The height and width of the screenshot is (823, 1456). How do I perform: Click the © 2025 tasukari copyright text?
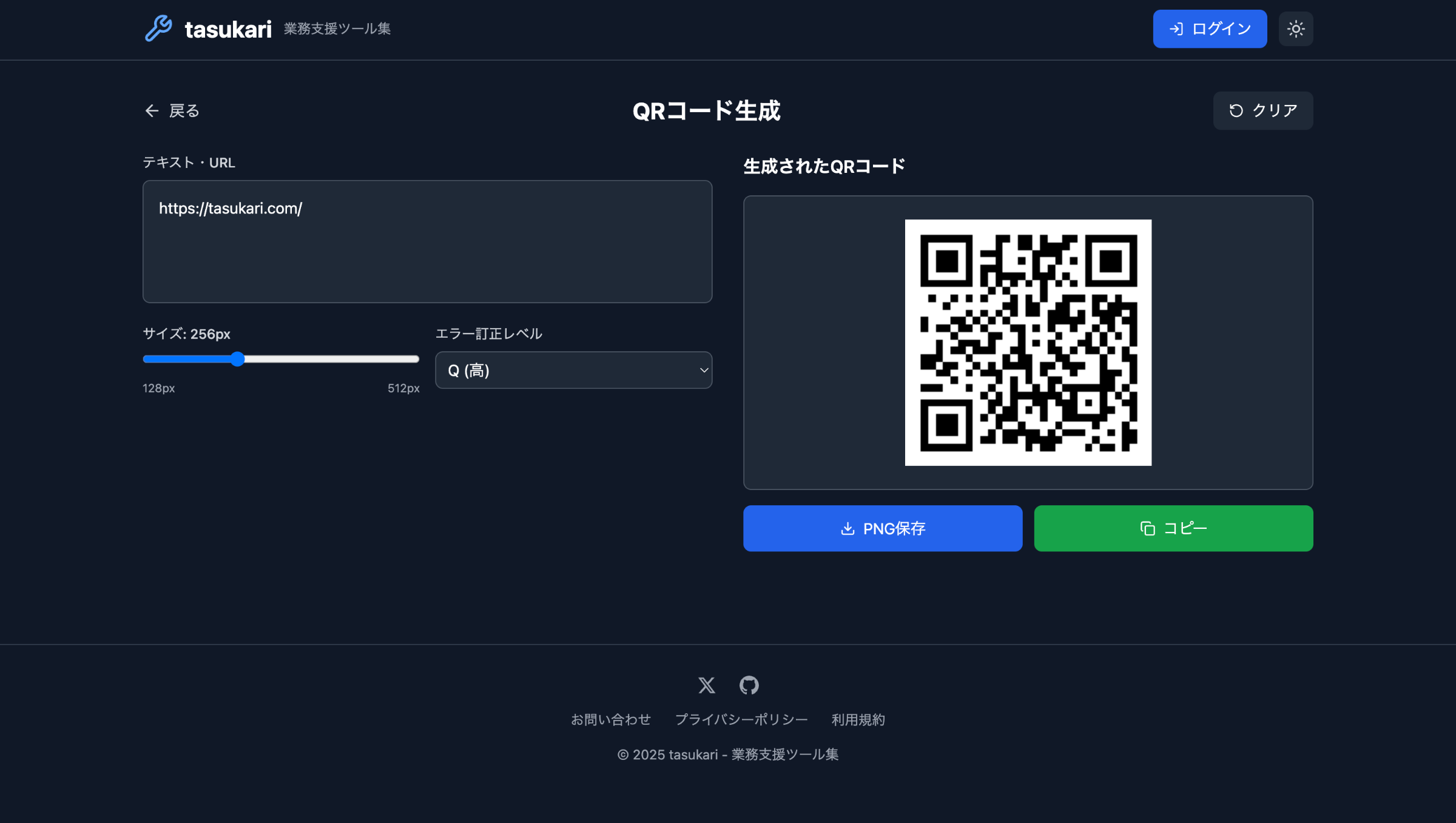(x=728, y=754)
